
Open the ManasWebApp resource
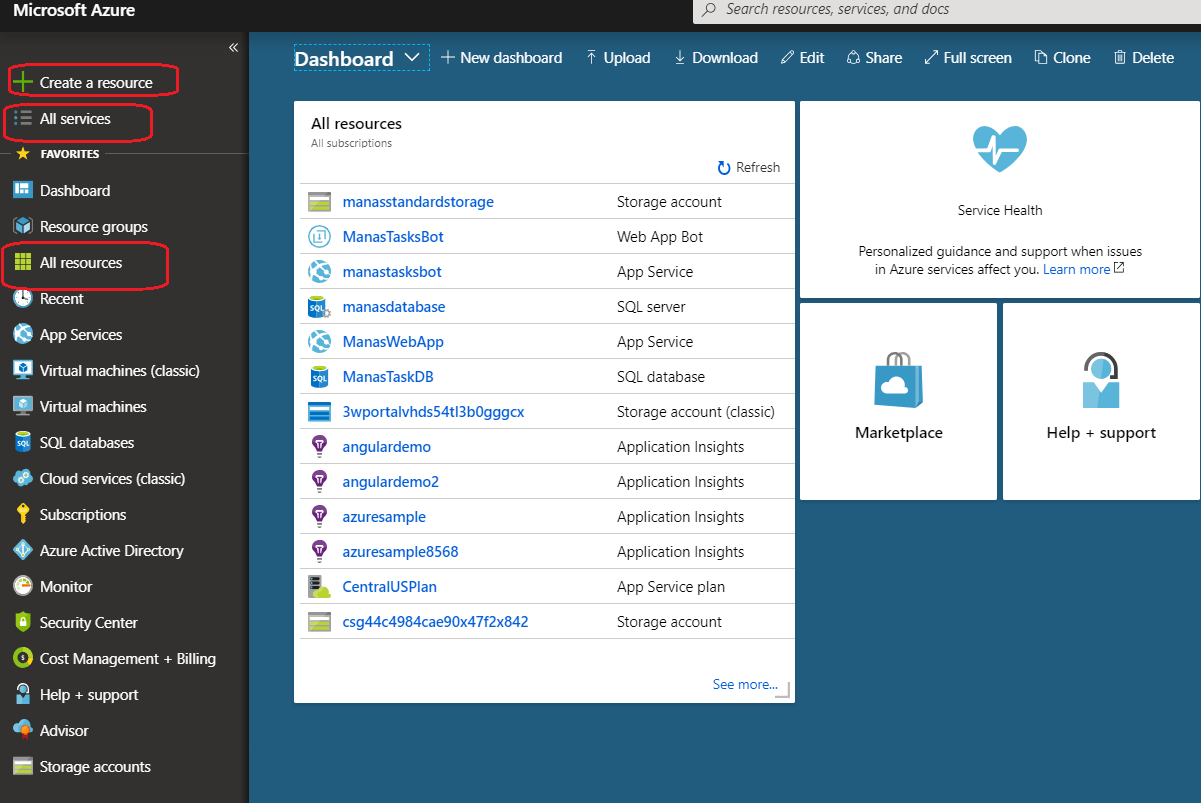(x=393, y=342)
